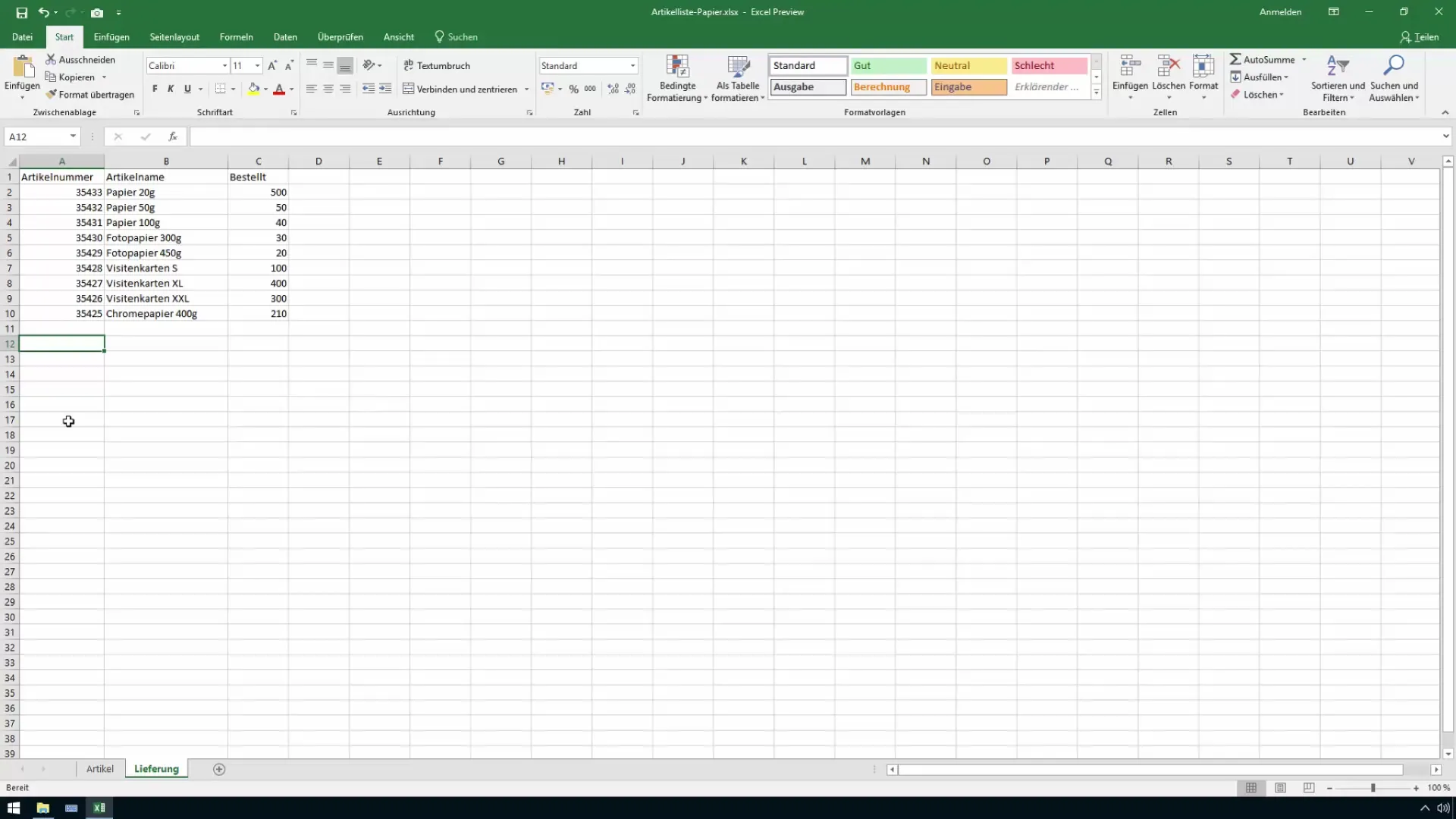1456x819 pixels.
Task: Click the Ausschneiden scissors button
Action: click(80, 59)
